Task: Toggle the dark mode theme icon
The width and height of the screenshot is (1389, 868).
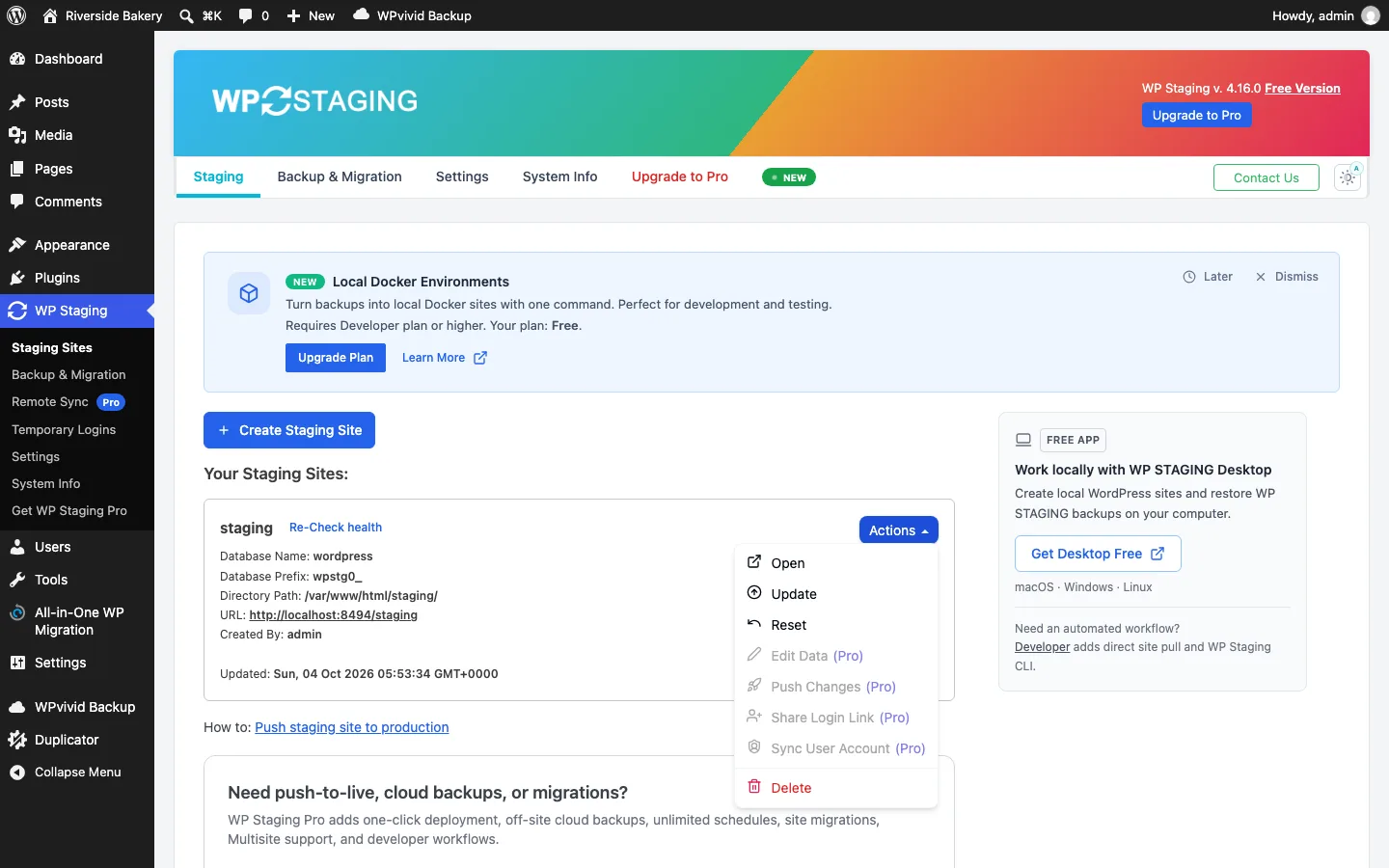Action: pos(1348,177)
